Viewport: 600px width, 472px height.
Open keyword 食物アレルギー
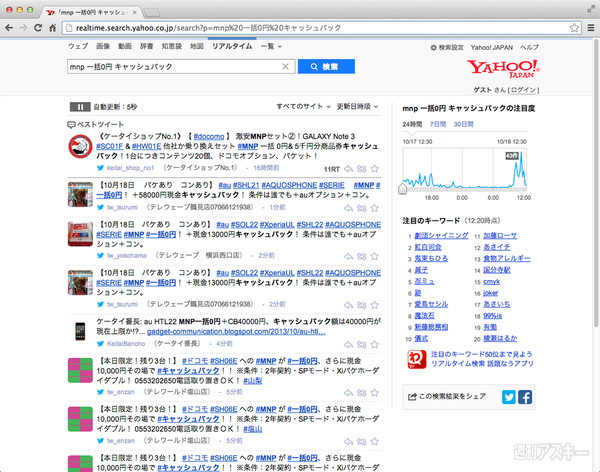coord(507,258)
